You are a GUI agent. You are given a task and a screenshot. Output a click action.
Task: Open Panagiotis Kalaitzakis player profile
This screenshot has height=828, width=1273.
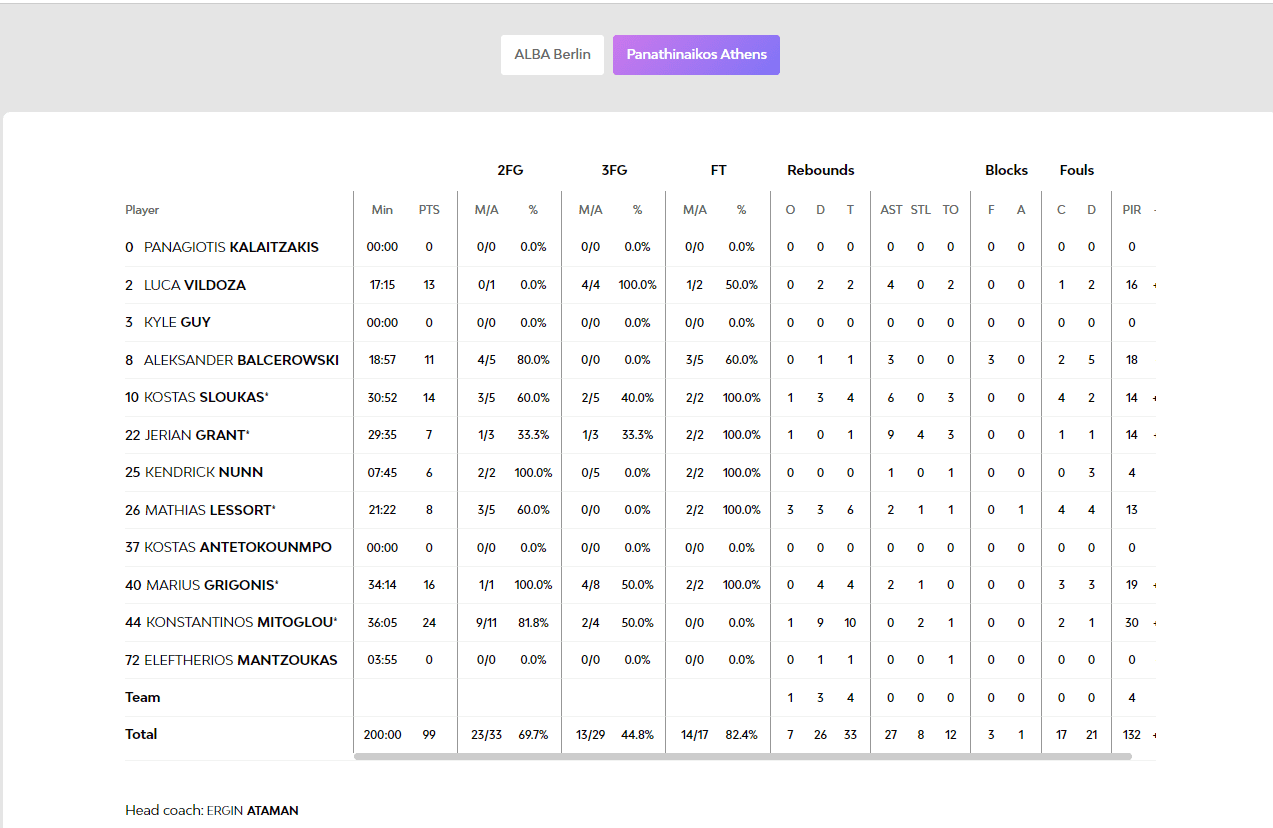[x=231, y=247]
